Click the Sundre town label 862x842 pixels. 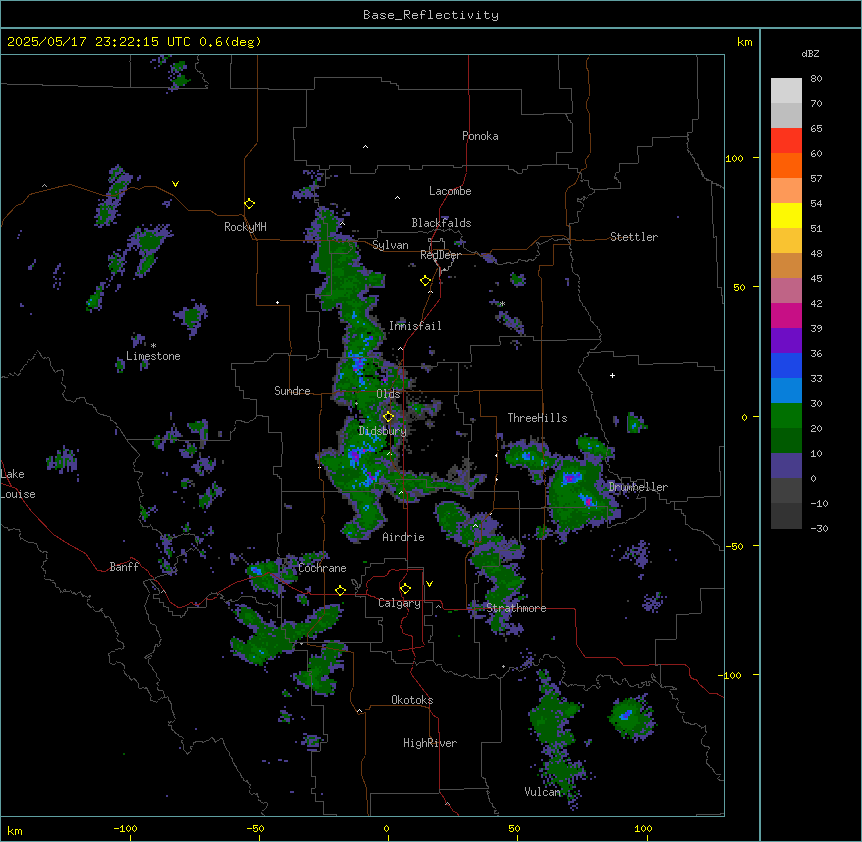tap(292, 391)
